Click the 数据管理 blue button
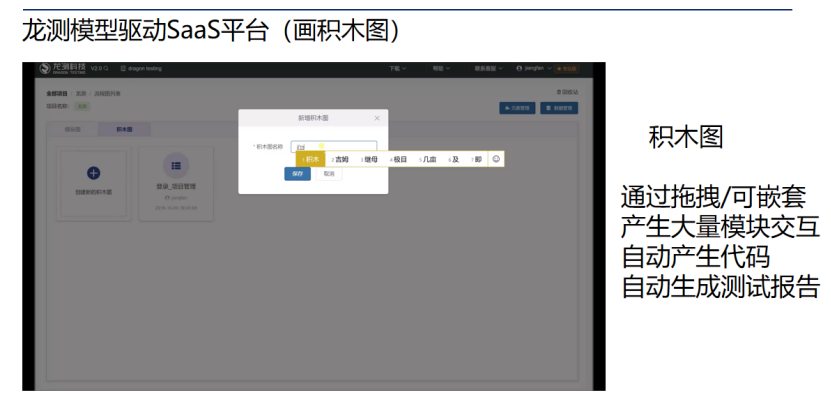The height and width of the screenshot is (402, 831). (x=559, y=108)
